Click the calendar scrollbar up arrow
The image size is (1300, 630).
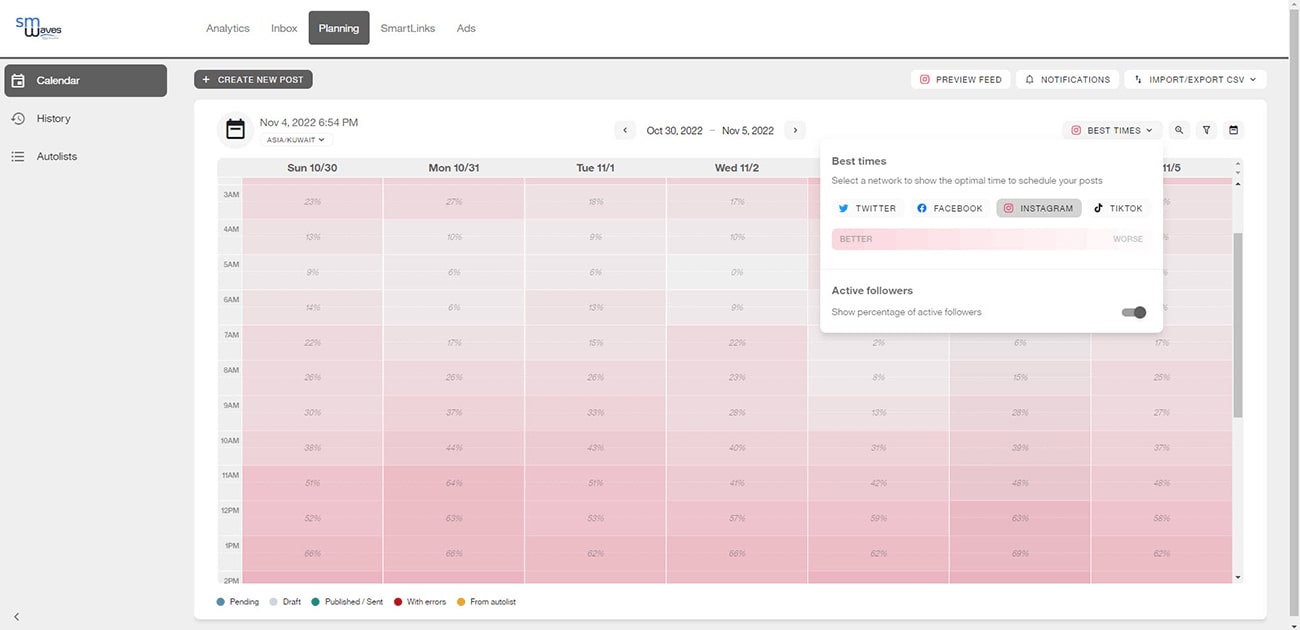click(x=1238, y=184)
